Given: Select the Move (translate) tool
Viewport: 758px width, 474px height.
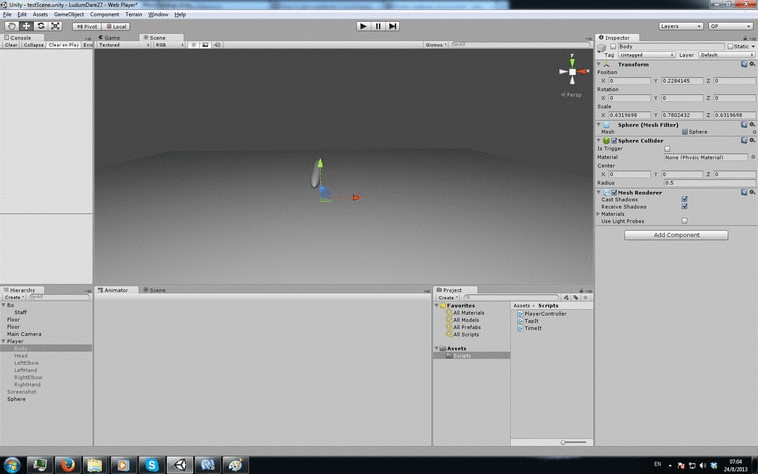Looking at the screenshot, I should [x=26, y=26].
